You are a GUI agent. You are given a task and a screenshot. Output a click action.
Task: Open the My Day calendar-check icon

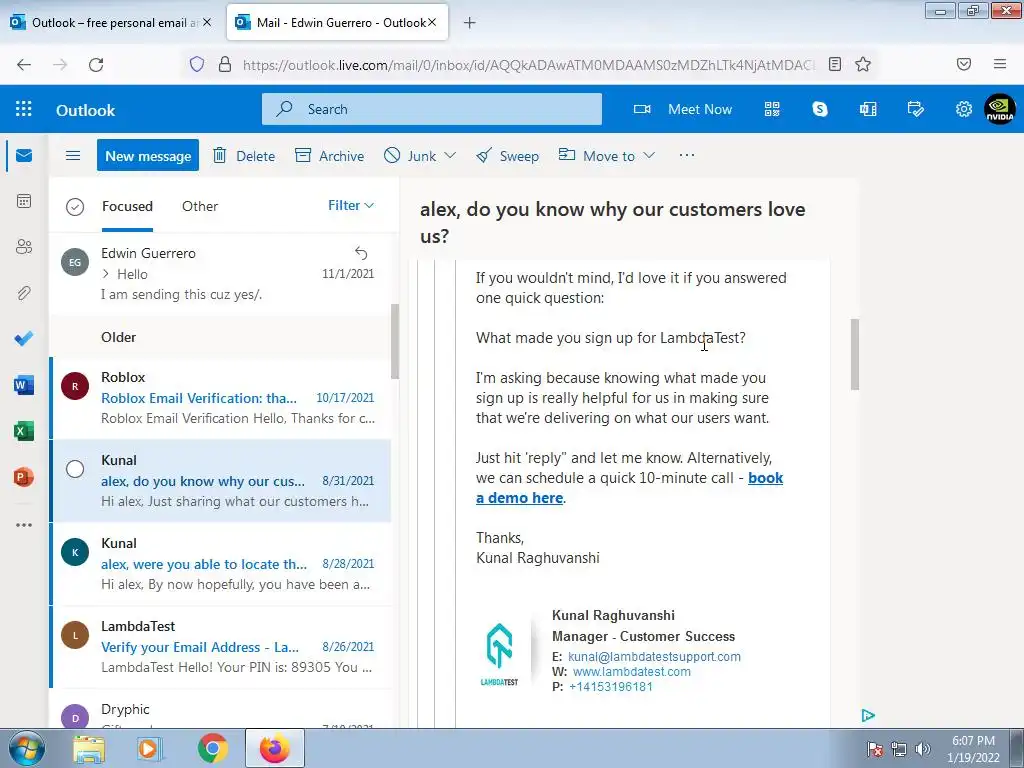pyautogui.click(x=916, y=109)
